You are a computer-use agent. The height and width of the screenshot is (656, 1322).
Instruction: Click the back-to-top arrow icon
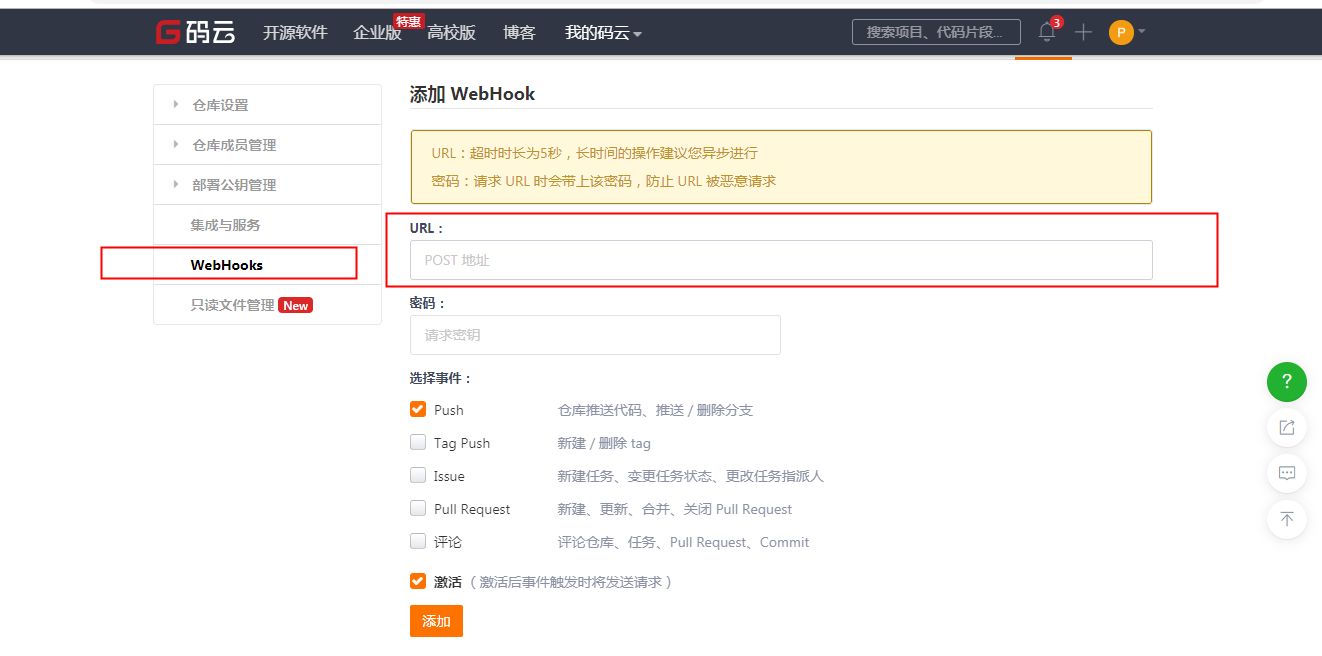pos(1287,519)
